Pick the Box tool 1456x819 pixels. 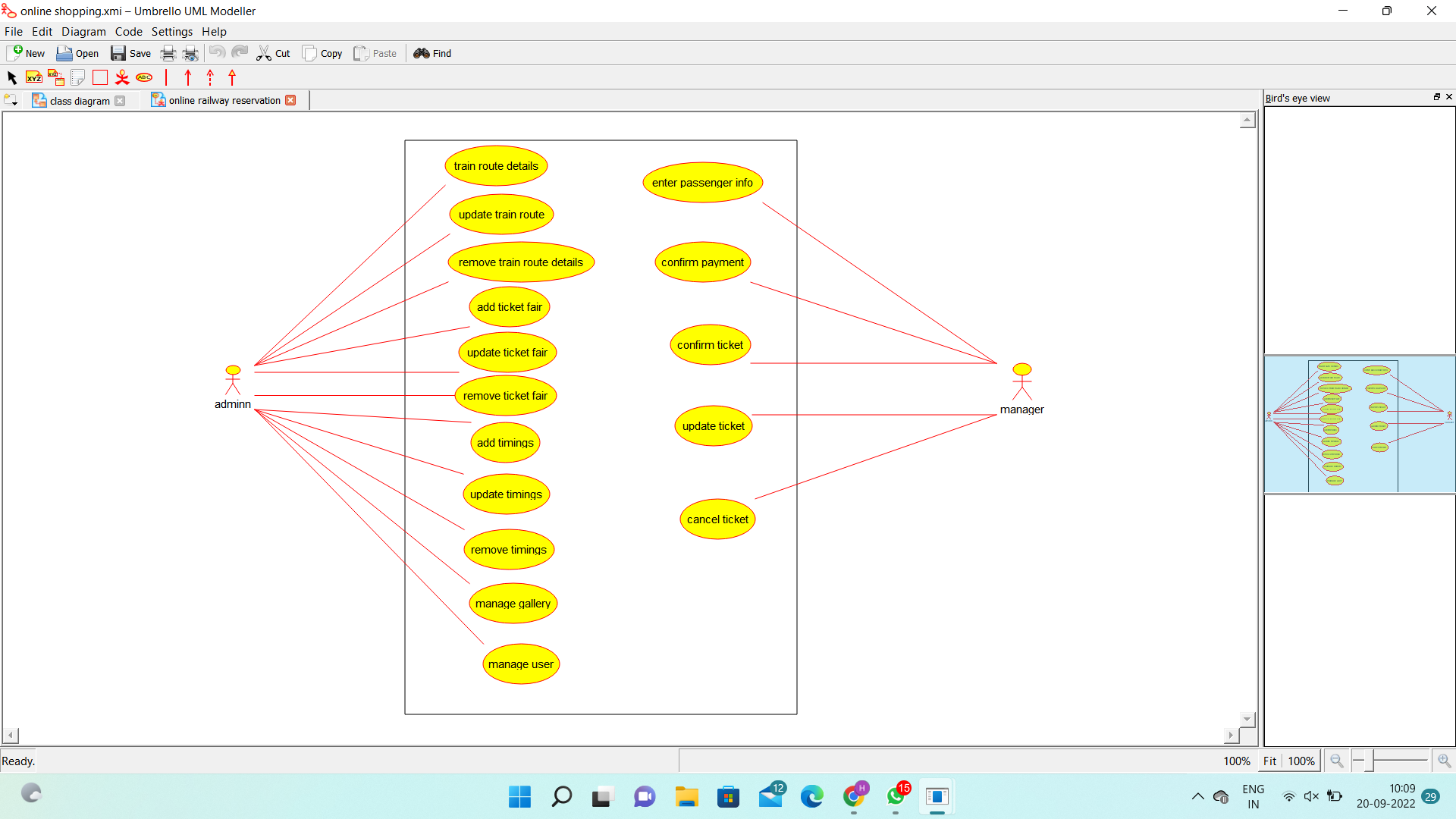coord(99,77)
